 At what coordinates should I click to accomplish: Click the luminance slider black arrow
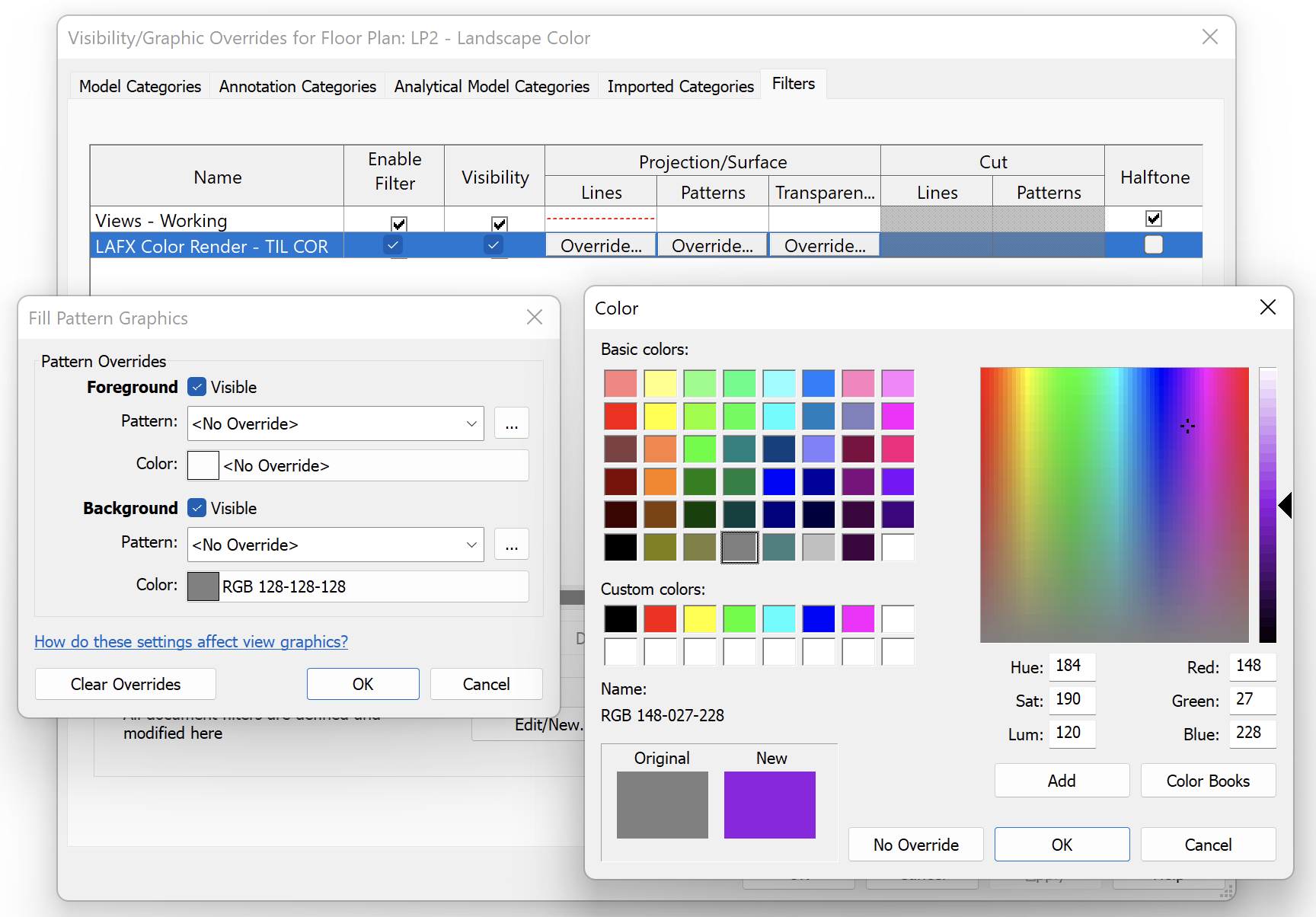pos(1286,505)
